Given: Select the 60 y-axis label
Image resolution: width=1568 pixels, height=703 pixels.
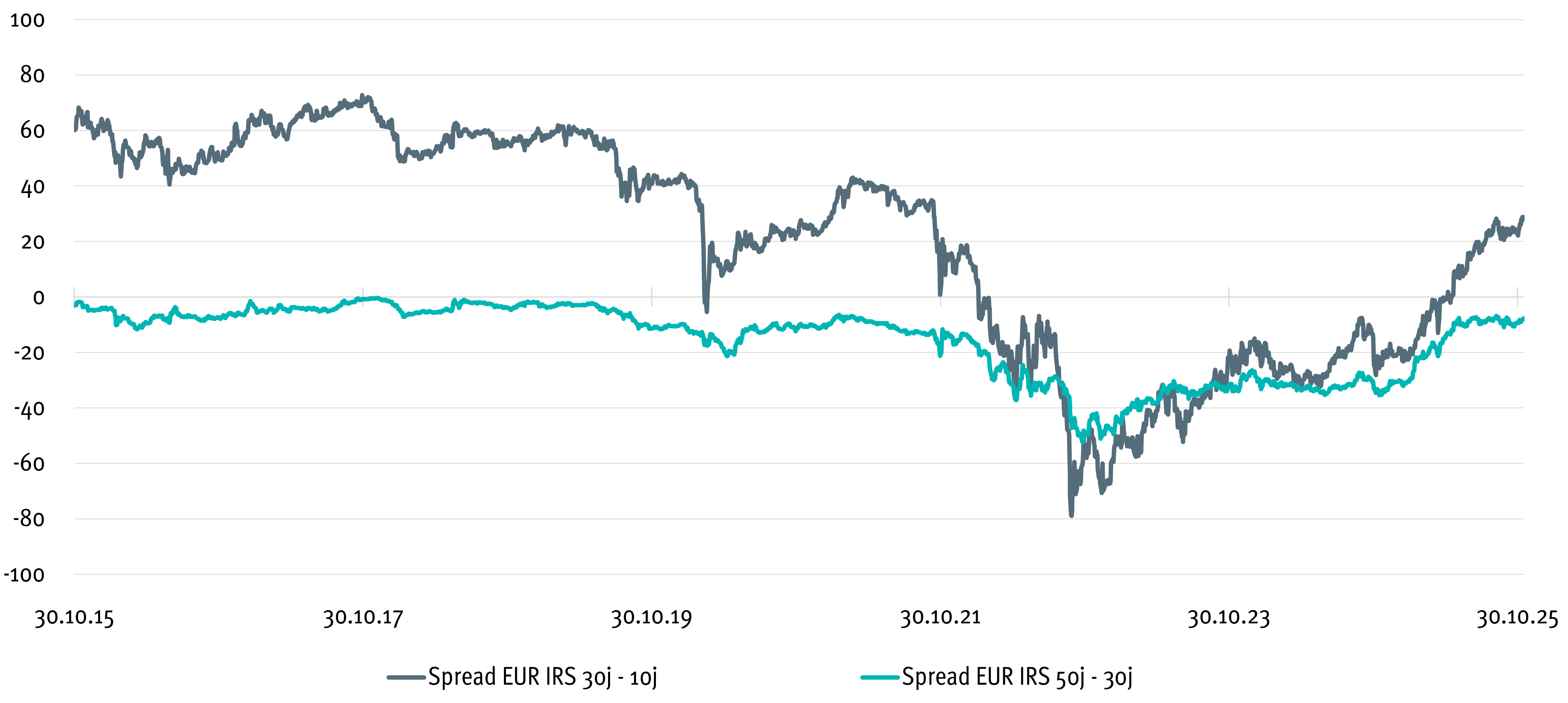Looking at the screenshot, I should 32,131.
